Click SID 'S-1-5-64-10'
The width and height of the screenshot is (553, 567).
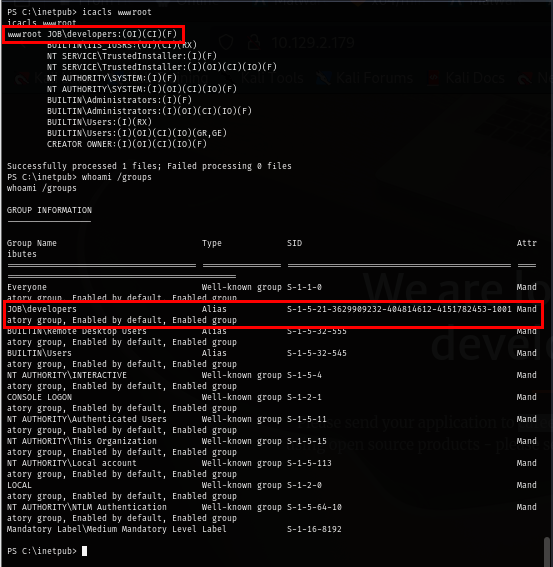(x=314, y=507)
